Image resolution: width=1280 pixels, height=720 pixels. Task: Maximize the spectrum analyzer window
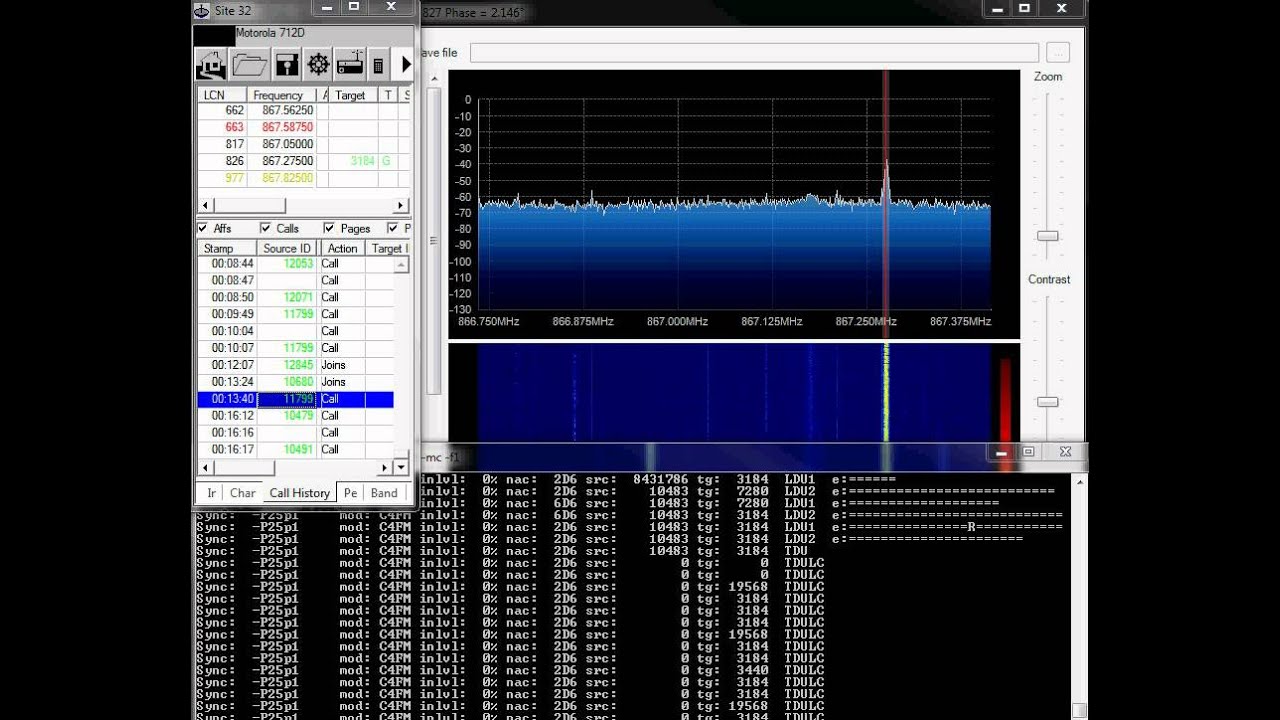(1024, 8)
